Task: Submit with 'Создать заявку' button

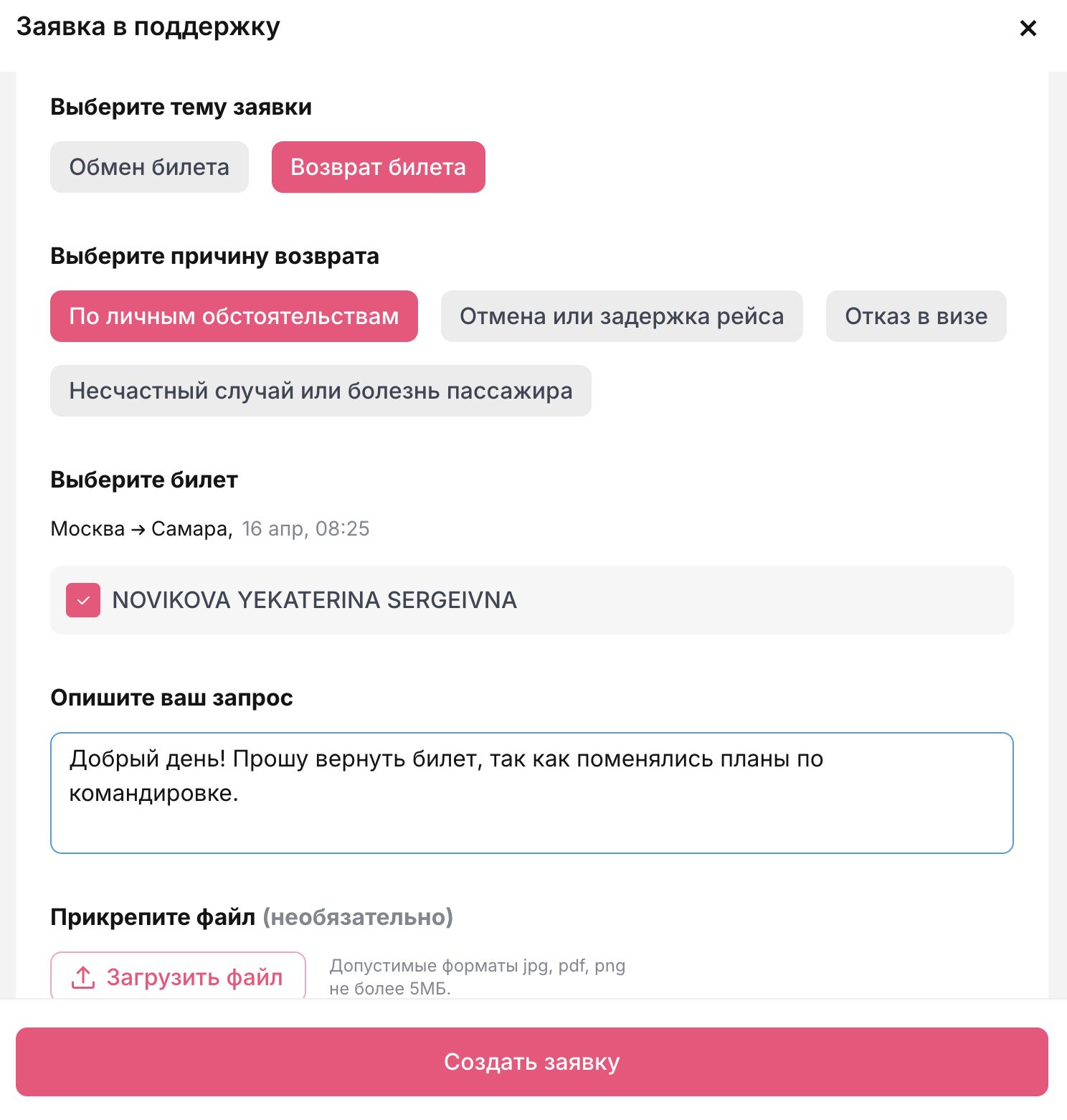Action: 532,1061
